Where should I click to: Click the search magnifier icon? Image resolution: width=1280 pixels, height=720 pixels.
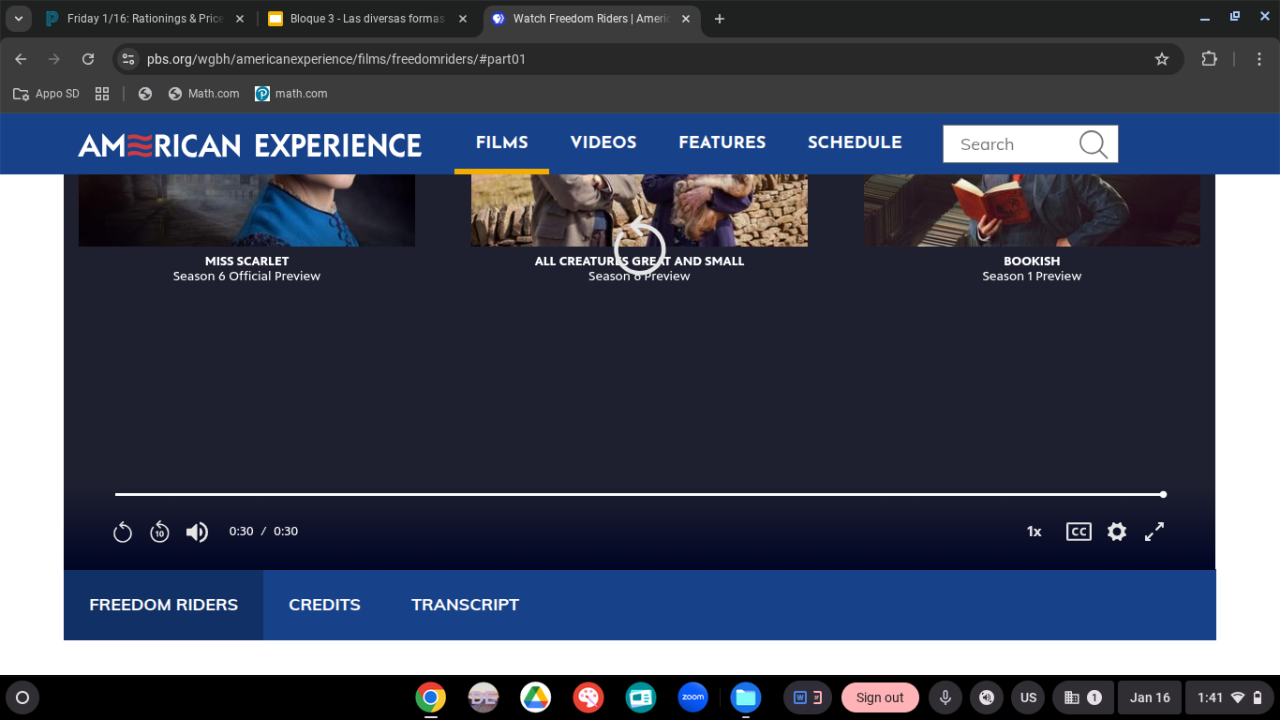click(x=1093, y=144)
